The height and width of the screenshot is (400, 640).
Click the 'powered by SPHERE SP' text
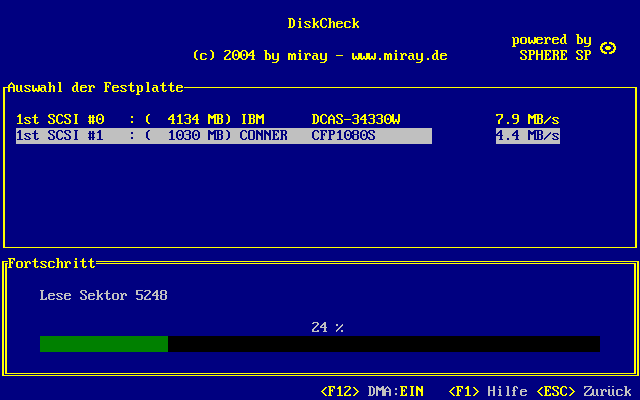551,48
